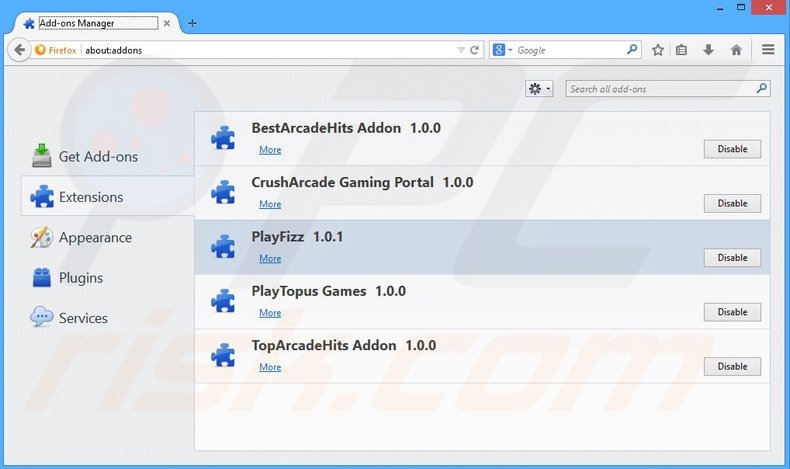Open the Get Add-ons section
The image size is (790, 469).
pos(107,156)
